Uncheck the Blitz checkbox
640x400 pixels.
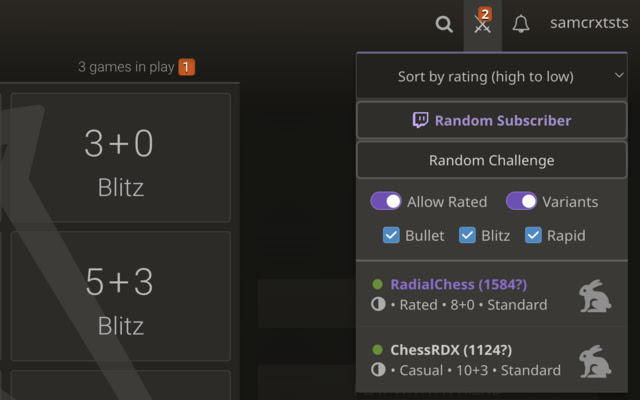(467, 236)
